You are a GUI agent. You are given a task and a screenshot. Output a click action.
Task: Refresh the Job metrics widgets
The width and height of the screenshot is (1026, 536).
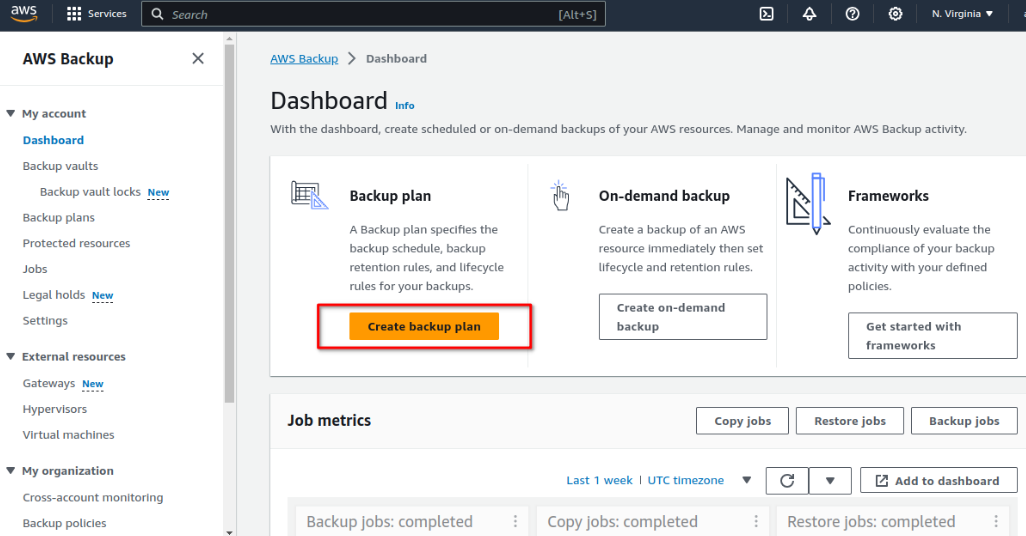(x=787, y=481)
